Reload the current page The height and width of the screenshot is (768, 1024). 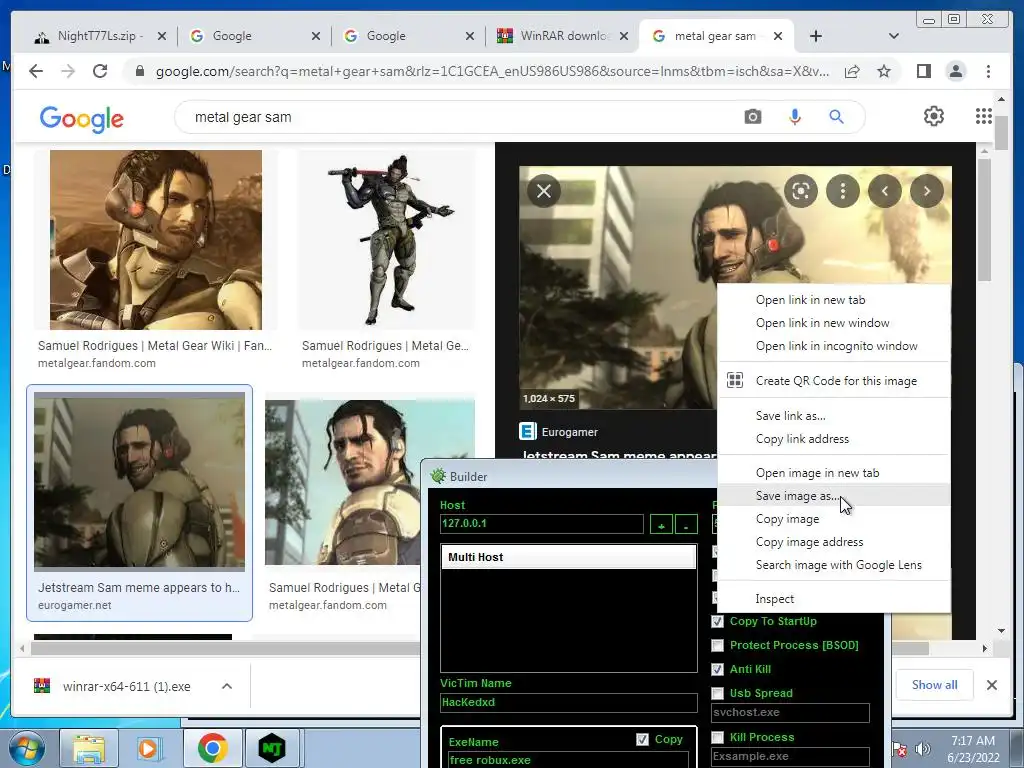pos(100,71)
